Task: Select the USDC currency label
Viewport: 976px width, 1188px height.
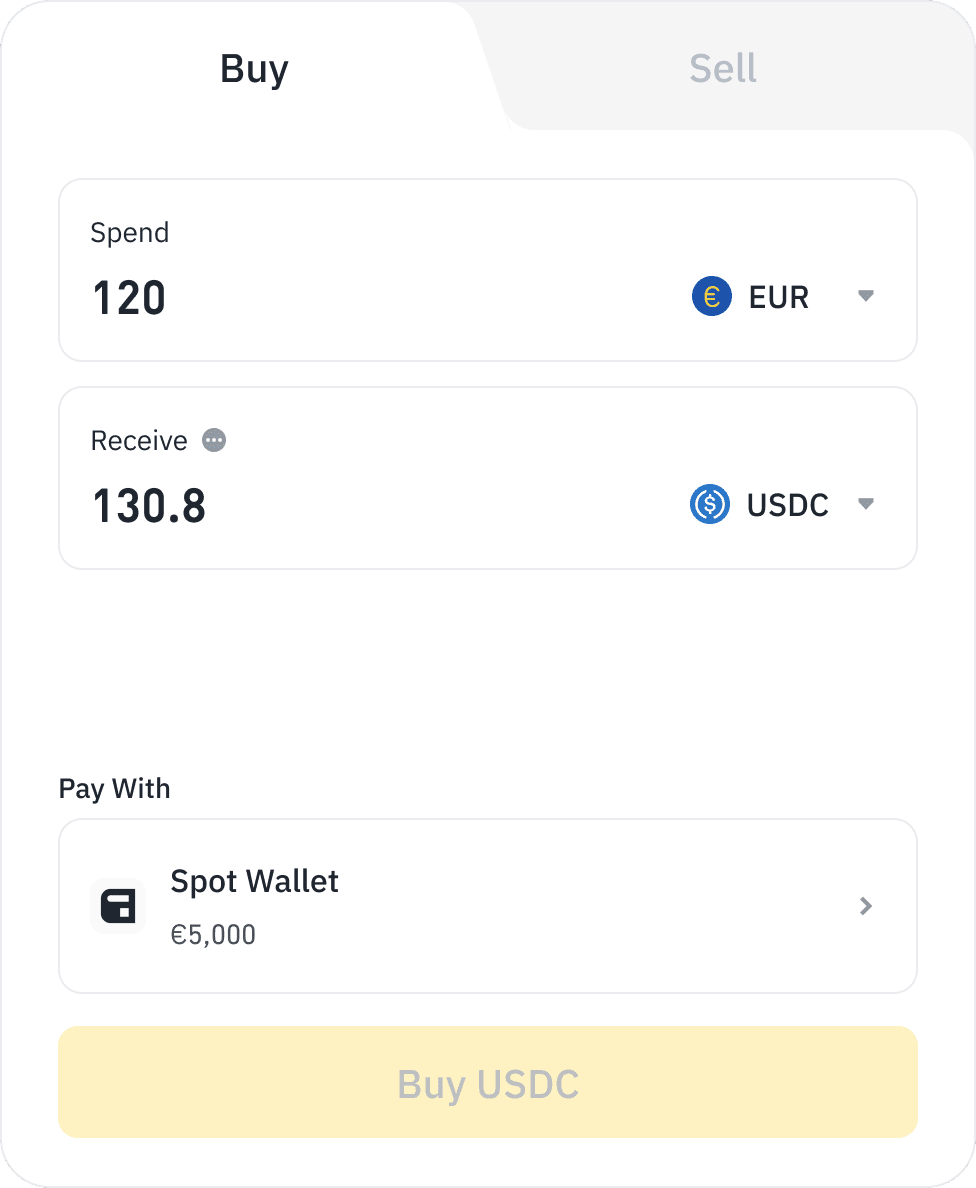Action: (787, 505)
